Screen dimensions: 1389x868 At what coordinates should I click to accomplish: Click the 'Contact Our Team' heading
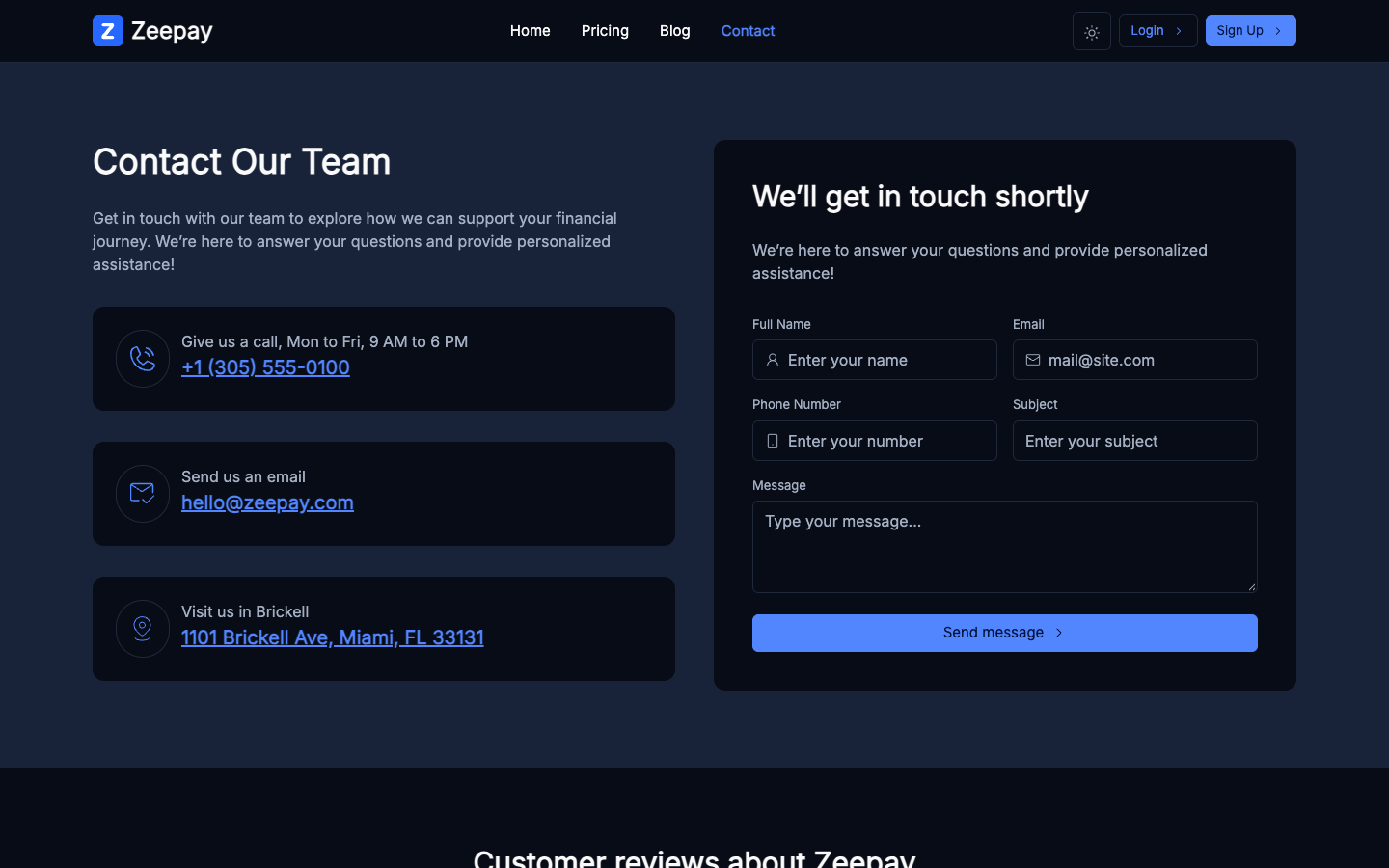click(242, 161)
